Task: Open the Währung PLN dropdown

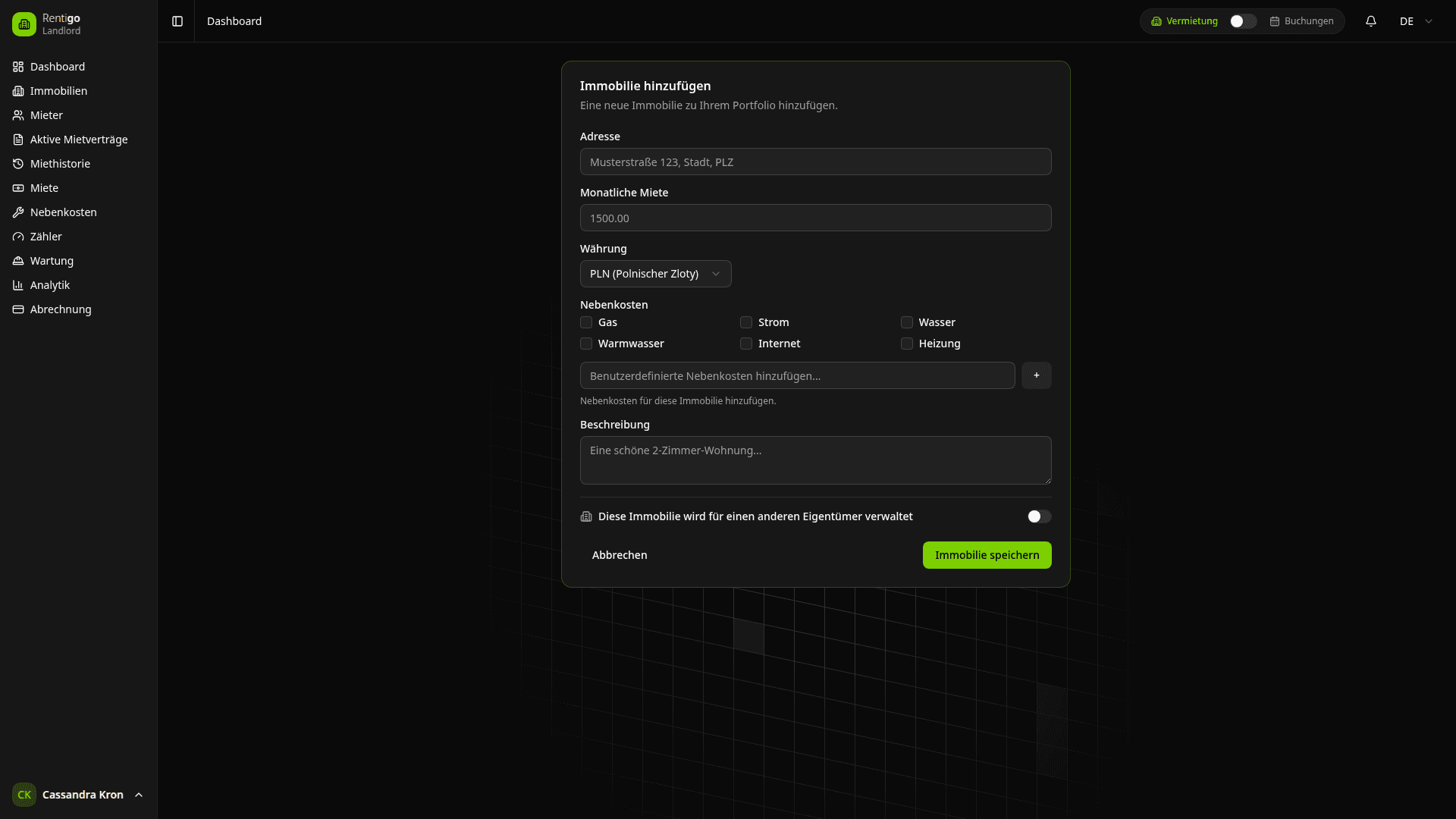Action: 655,274
